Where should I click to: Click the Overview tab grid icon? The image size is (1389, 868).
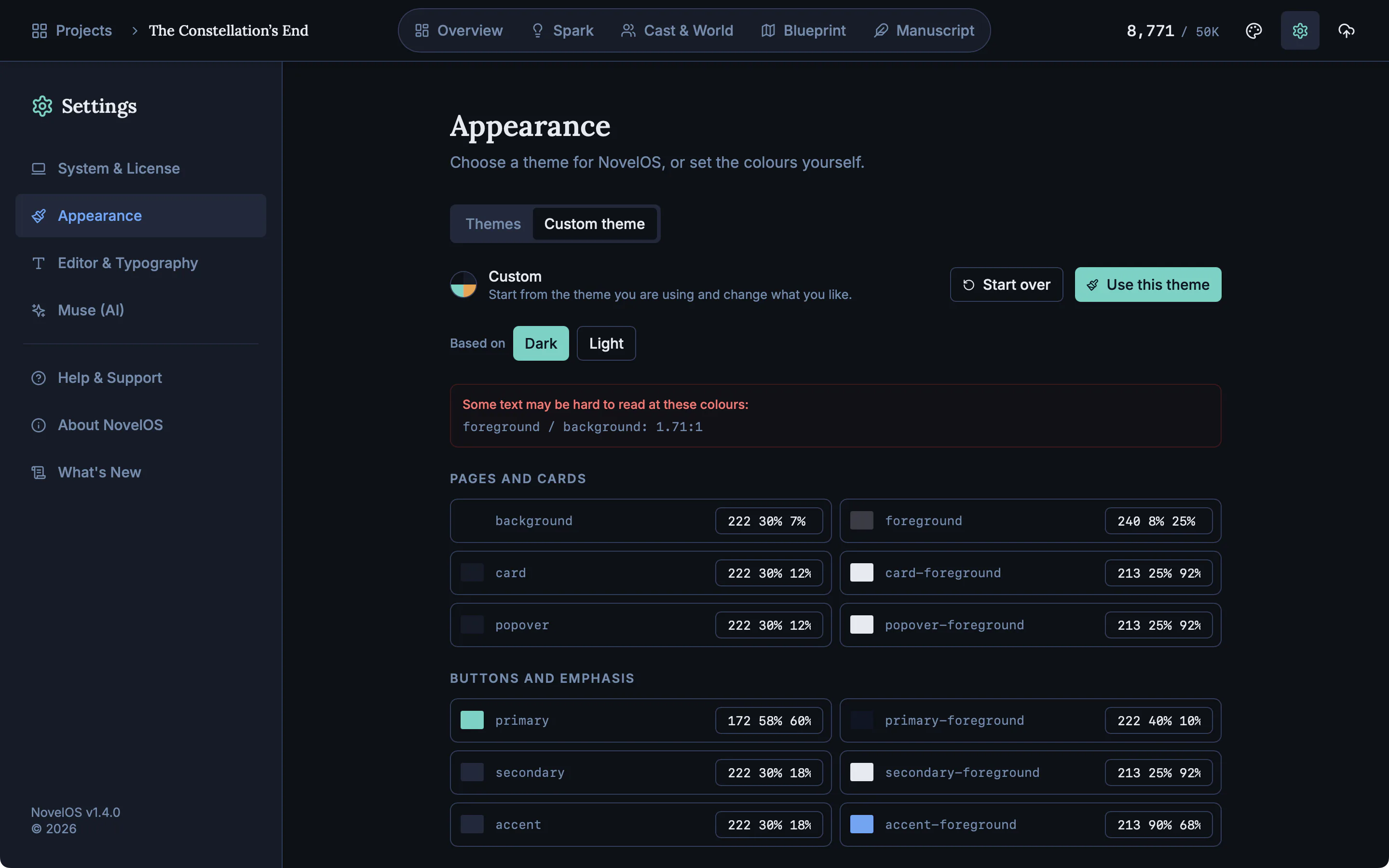[x=422, y=30]
